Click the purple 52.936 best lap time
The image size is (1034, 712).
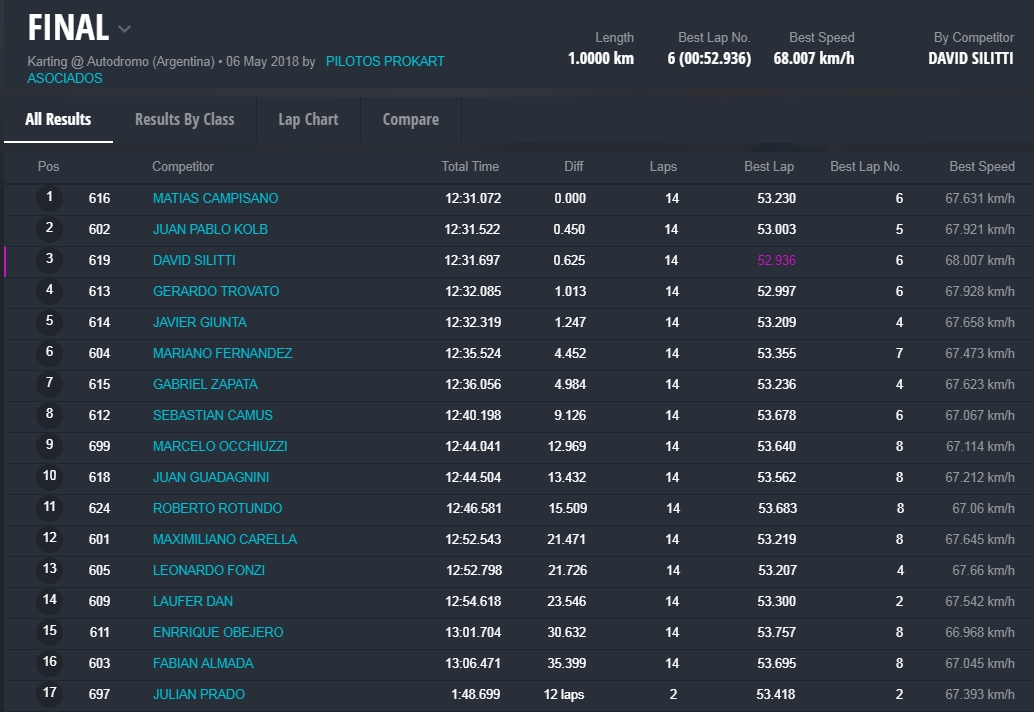point(776,260)
